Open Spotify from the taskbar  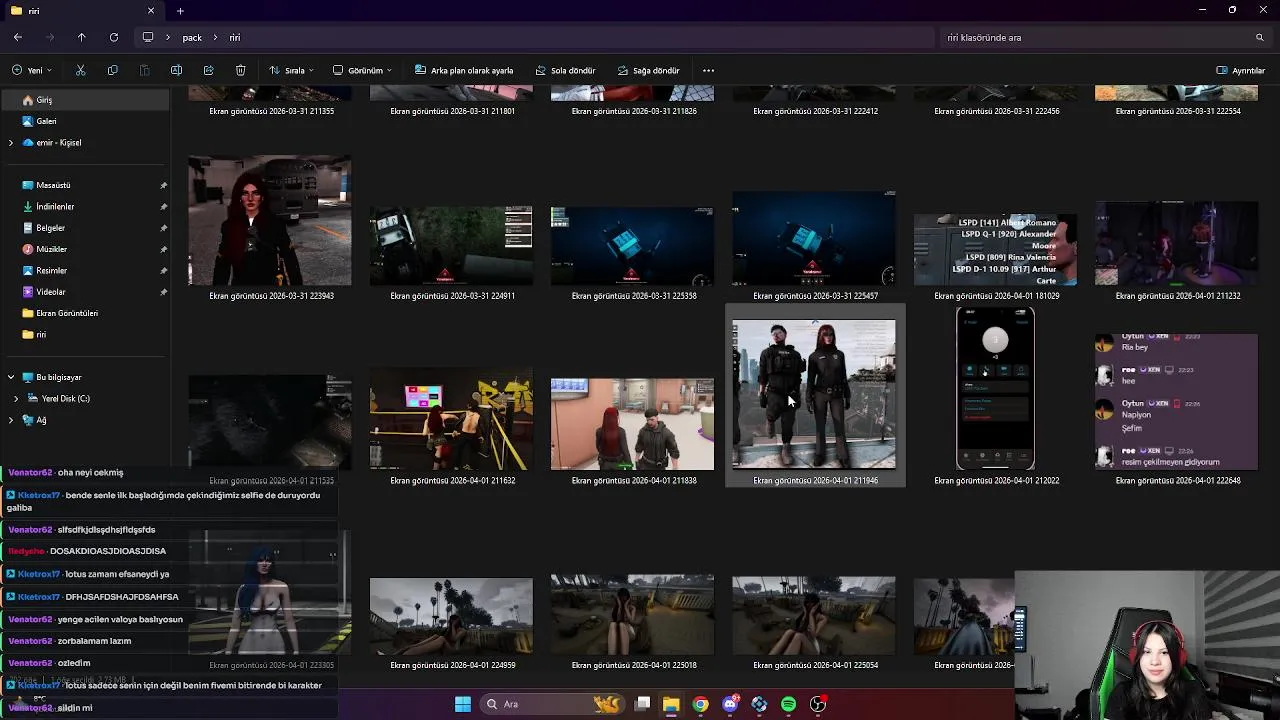pos(788,704)
